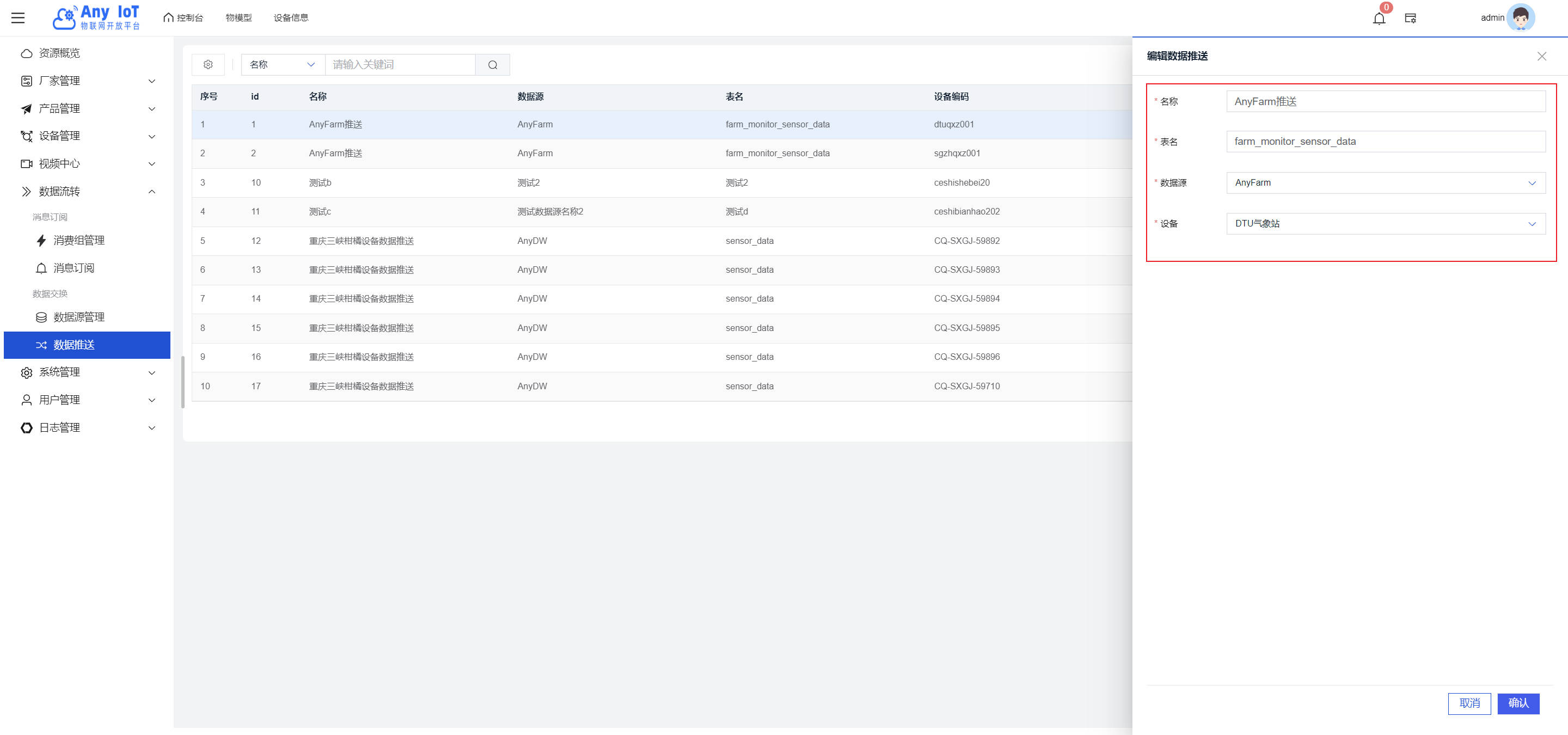Click the search magnifier icon
The width and height of the screenshot is (1568, 735).
point(492,64)
